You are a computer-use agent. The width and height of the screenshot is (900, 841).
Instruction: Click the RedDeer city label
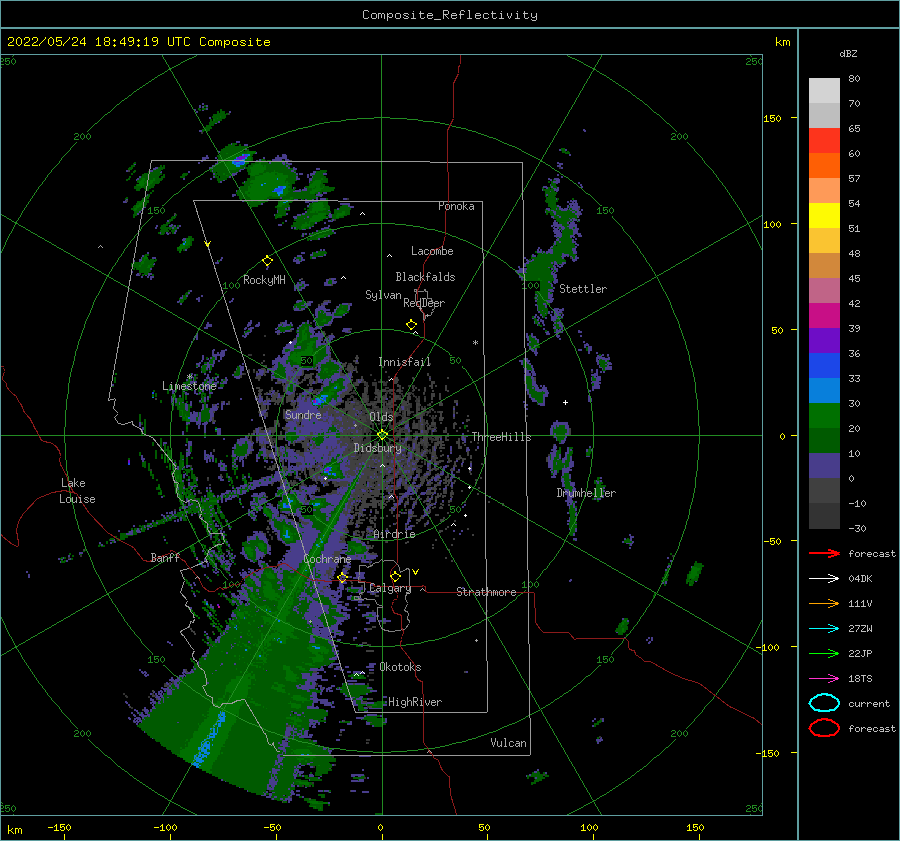click(x=424, y=303)
